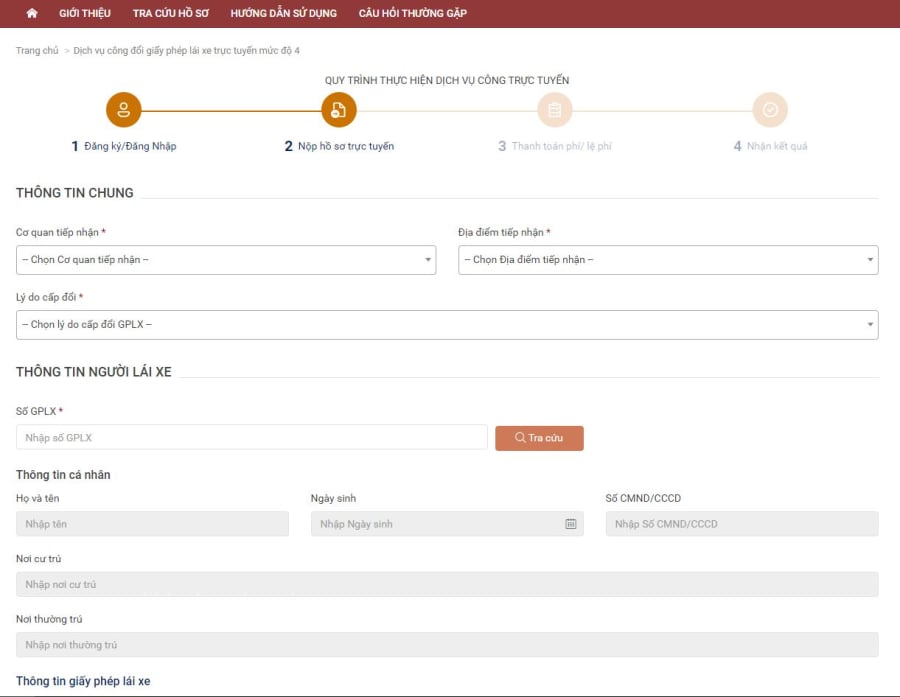Click the Số CMND/CCCD field

(x=742, y=524)
